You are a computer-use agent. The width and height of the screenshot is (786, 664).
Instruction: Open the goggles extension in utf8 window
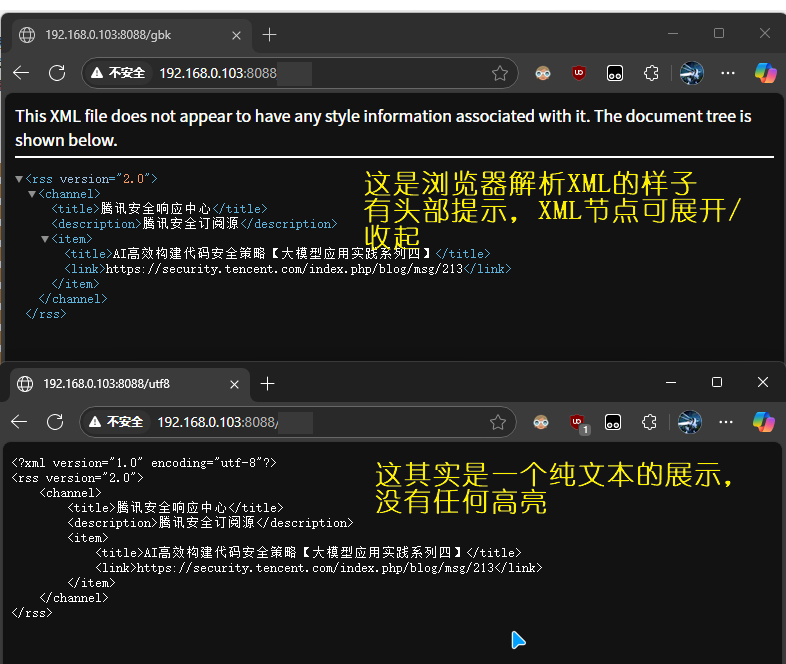tap(540, 422)
